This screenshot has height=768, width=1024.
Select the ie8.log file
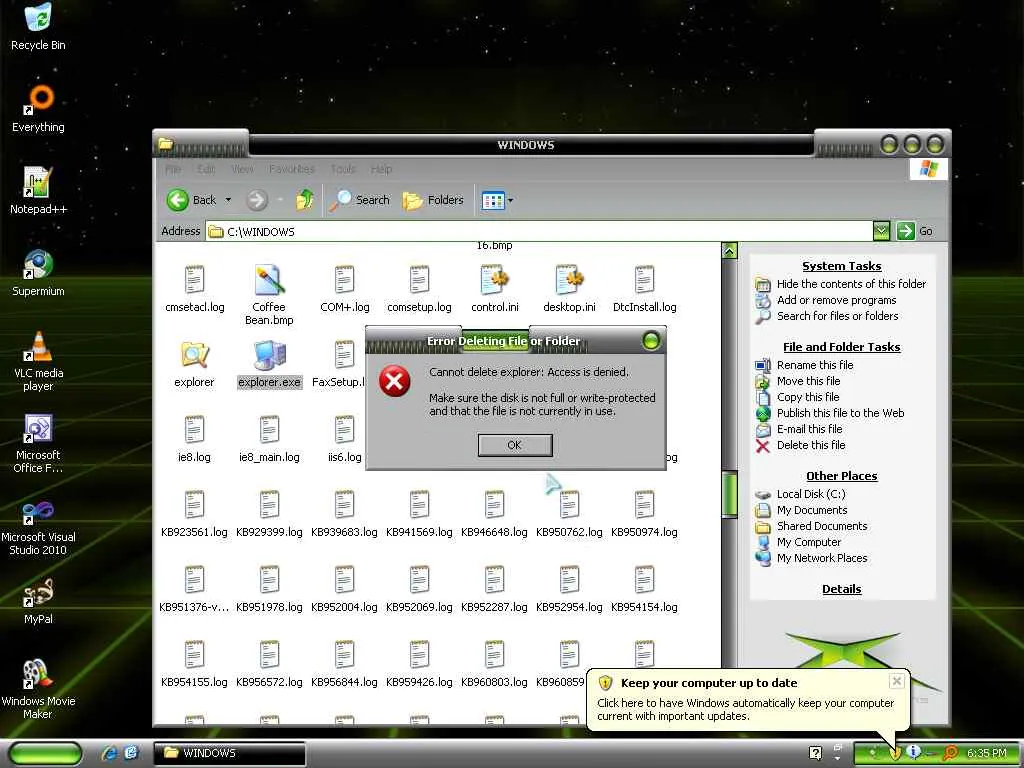[x=195, y=439]
